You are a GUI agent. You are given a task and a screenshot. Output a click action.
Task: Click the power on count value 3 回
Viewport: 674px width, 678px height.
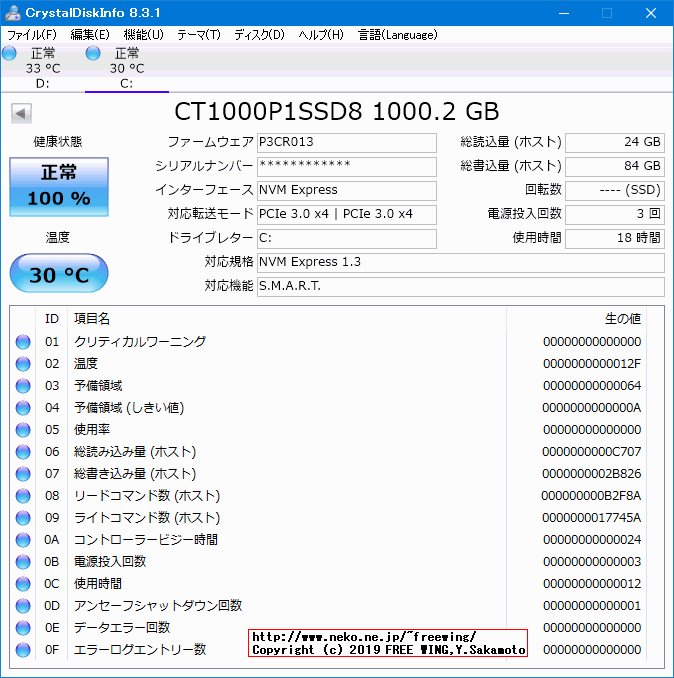615,214
